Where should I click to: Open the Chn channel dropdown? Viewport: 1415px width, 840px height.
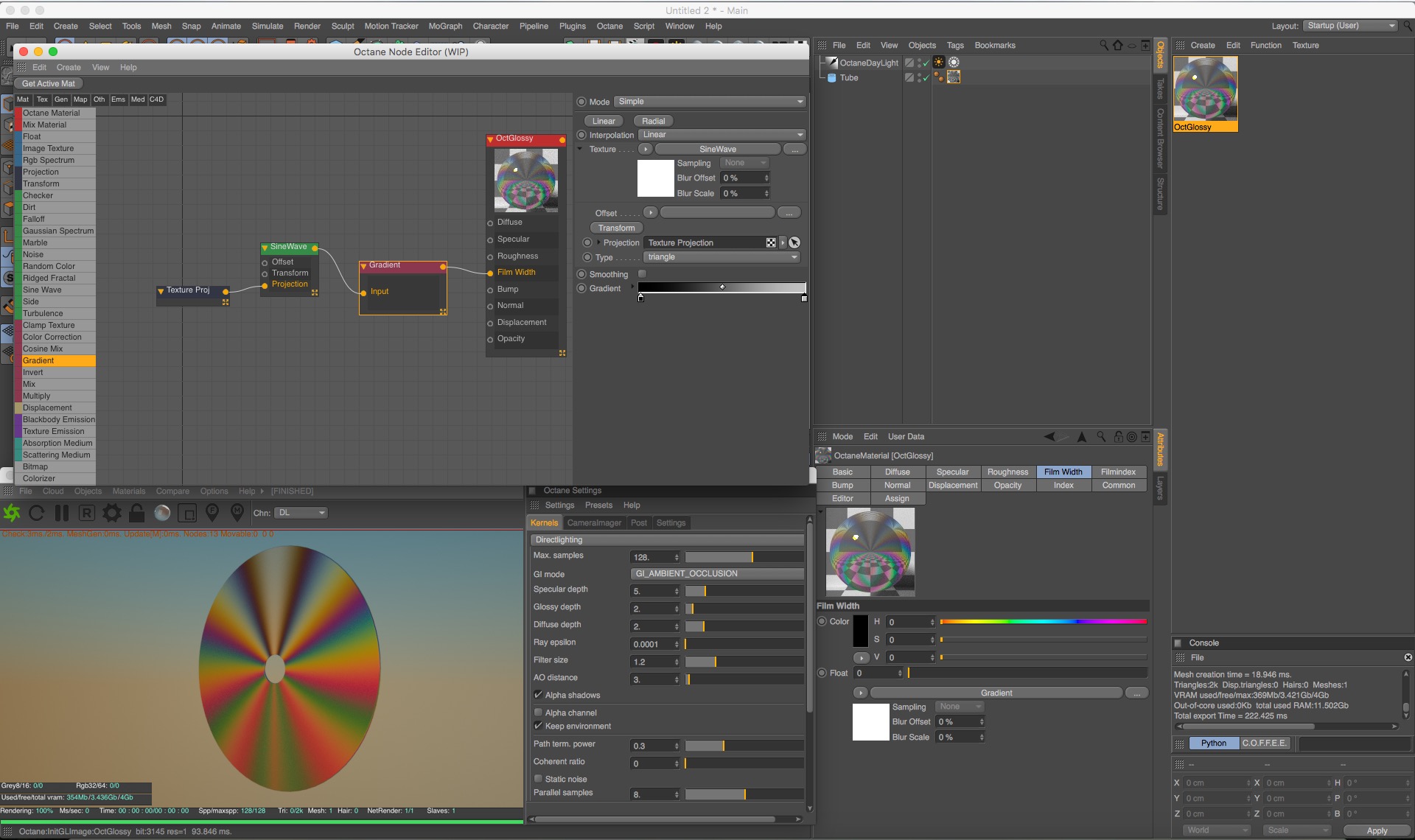(x=301, y=513)
